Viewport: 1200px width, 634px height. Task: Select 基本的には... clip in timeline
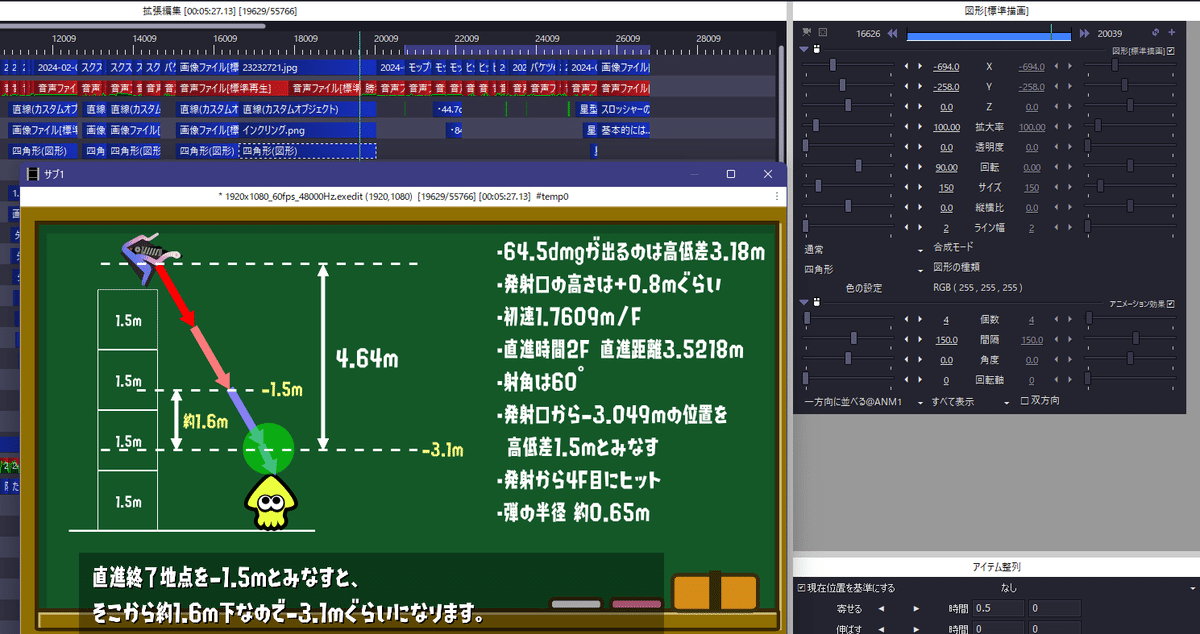(x=626, y=130)
